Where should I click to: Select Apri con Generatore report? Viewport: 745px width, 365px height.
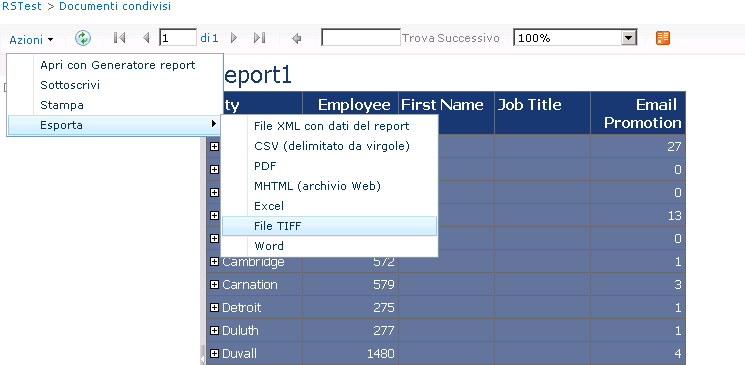[118, 65]
